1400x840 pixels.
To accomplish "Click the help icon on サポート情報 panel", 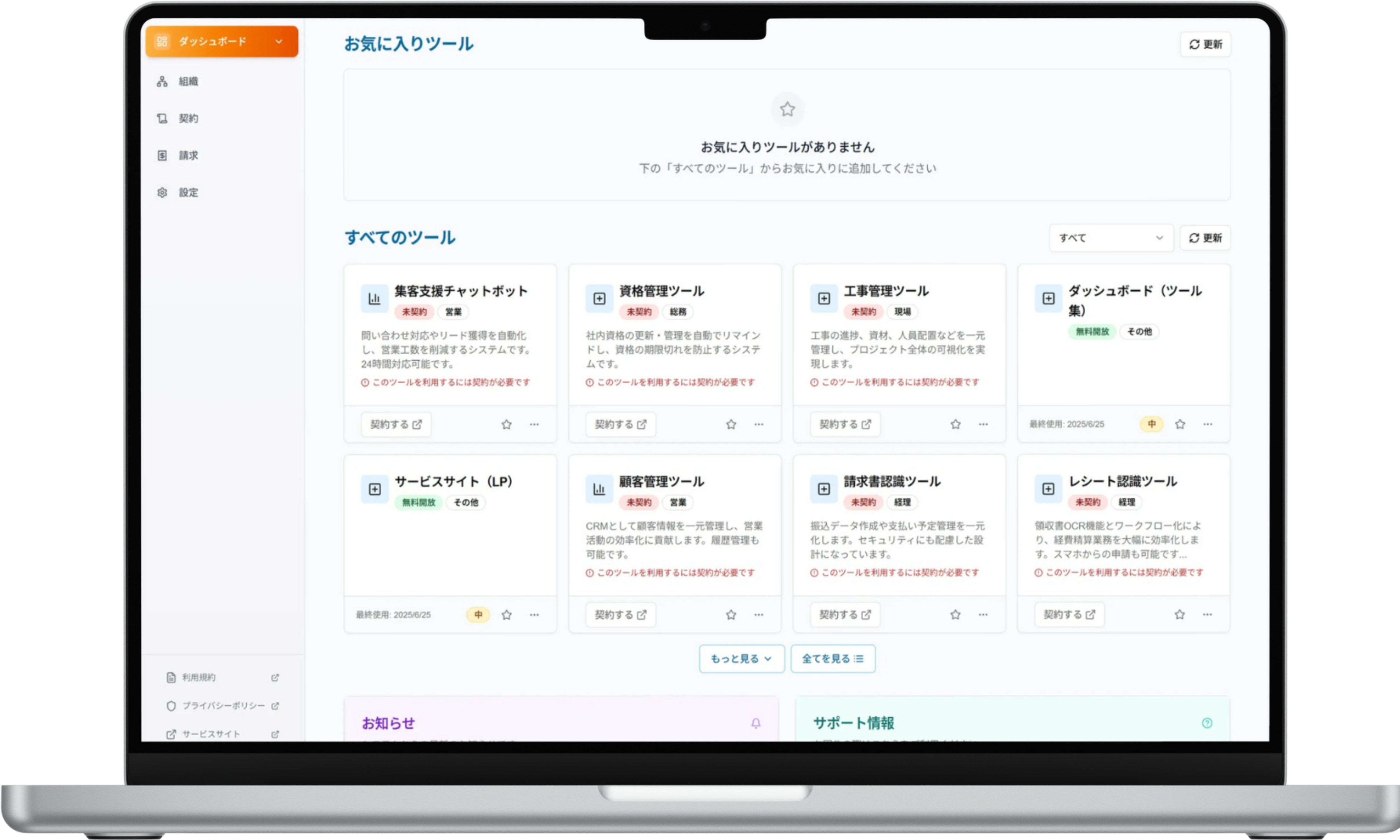I will pos(1207,723).
